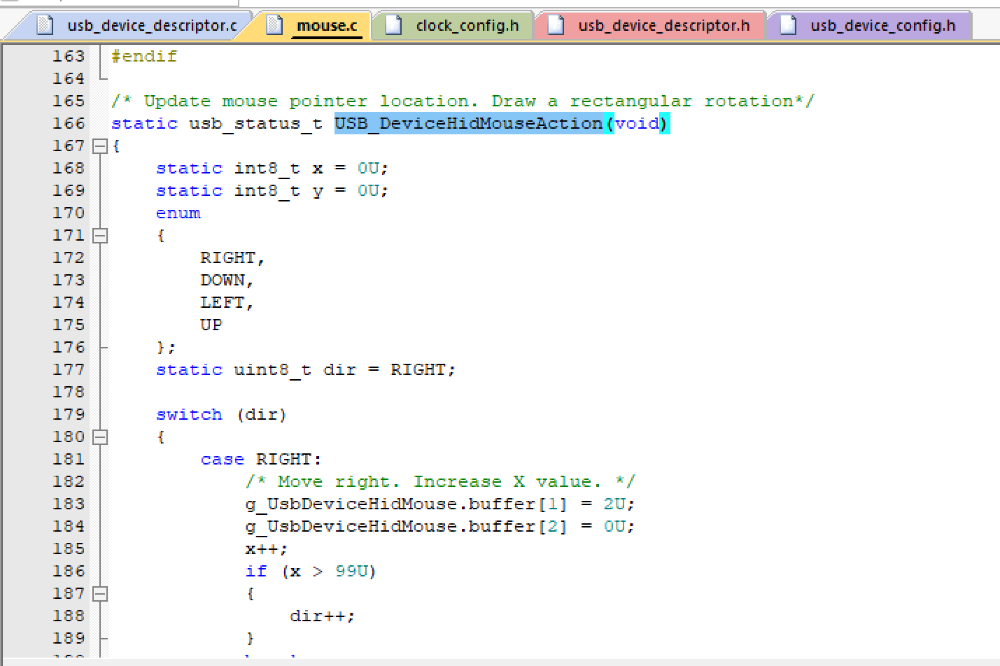Click line number 179 in the gutter
This screenshot has height=666, width=1000.
click(68, 415)
